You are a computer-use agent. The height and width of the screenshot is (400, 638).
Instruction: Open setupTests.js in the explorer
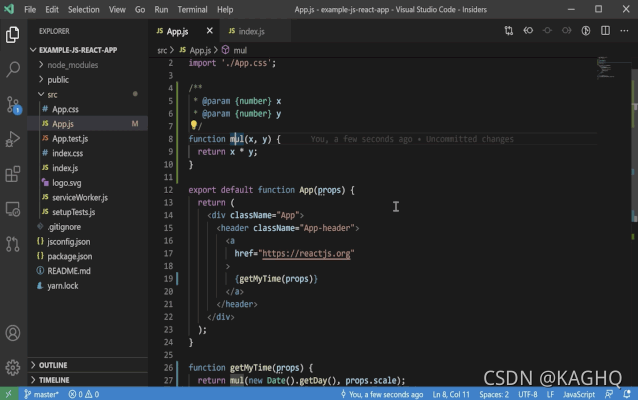tap(87, 212)
